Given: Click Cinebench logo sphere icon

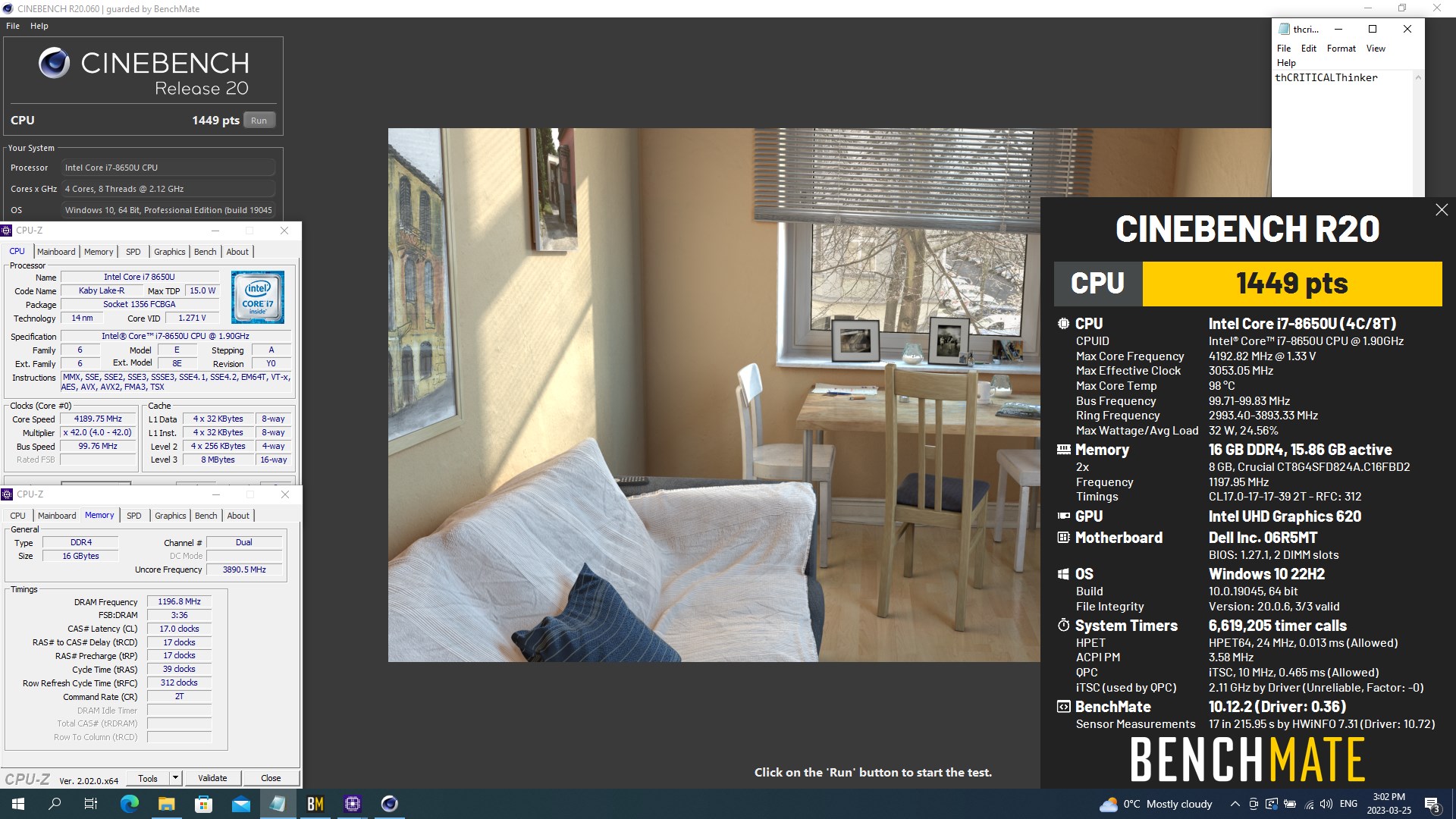Looking at the screenshot, I should [x=55, y=64].
